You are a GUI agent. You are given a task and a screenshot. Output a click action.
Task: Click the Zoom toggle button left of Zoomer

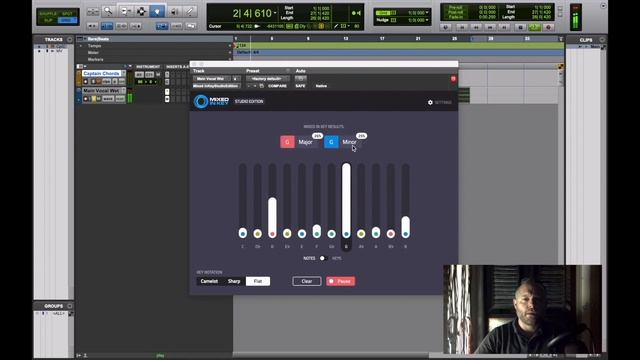93,12
